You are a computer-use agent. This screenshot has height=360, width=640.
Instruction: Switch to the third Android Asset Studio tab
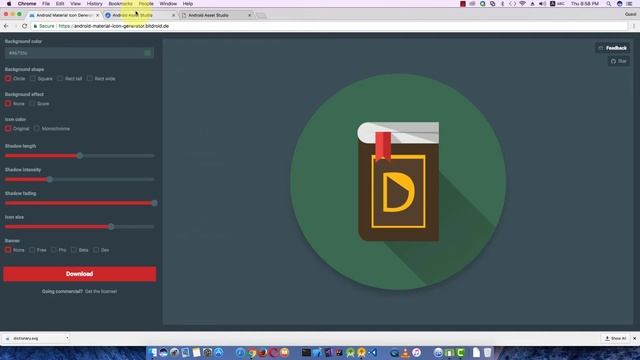216,15
